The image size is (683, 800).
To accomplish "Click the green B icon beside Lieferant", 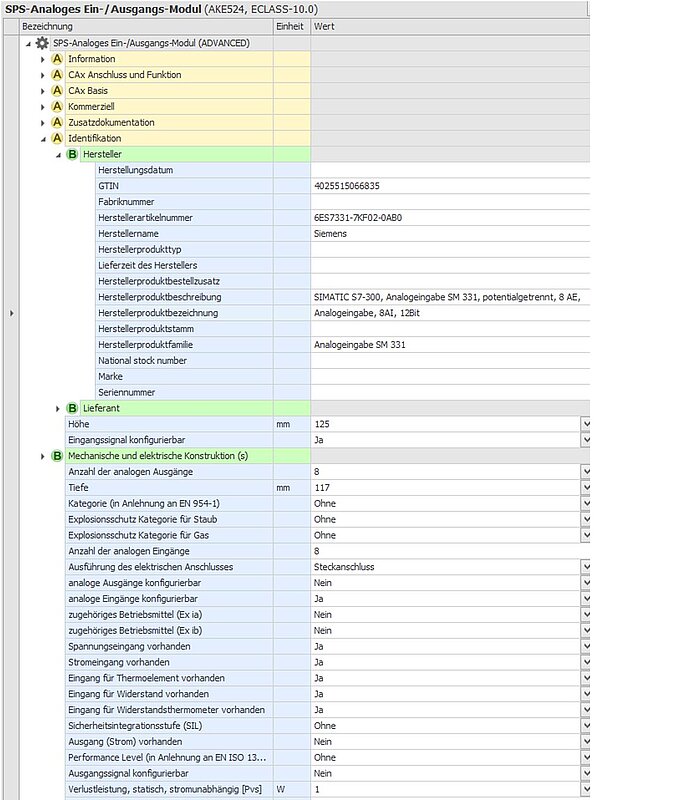I will [72, 408].
